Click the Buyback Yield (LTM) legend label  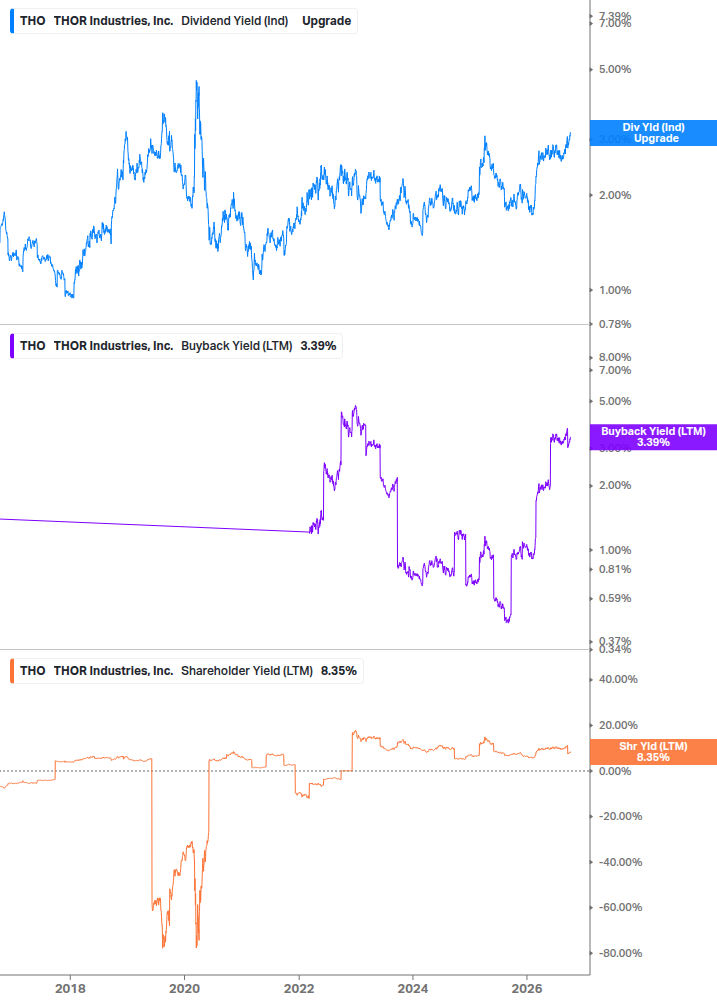236,346
